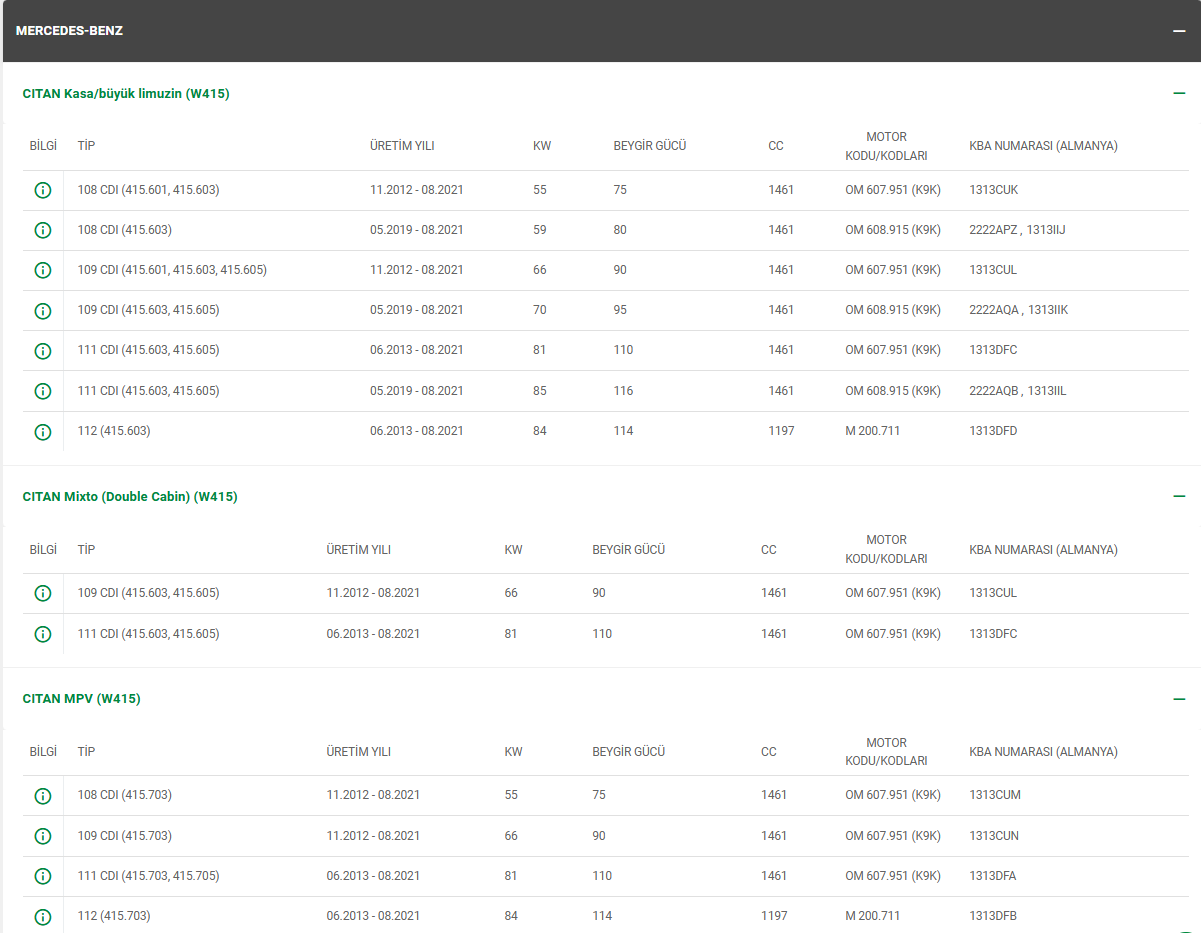Image resolution: width=1201 pixels, height=933 pixels.
Task: Click the CITAN MPV (W415) heading
Action: coord(81,699)
